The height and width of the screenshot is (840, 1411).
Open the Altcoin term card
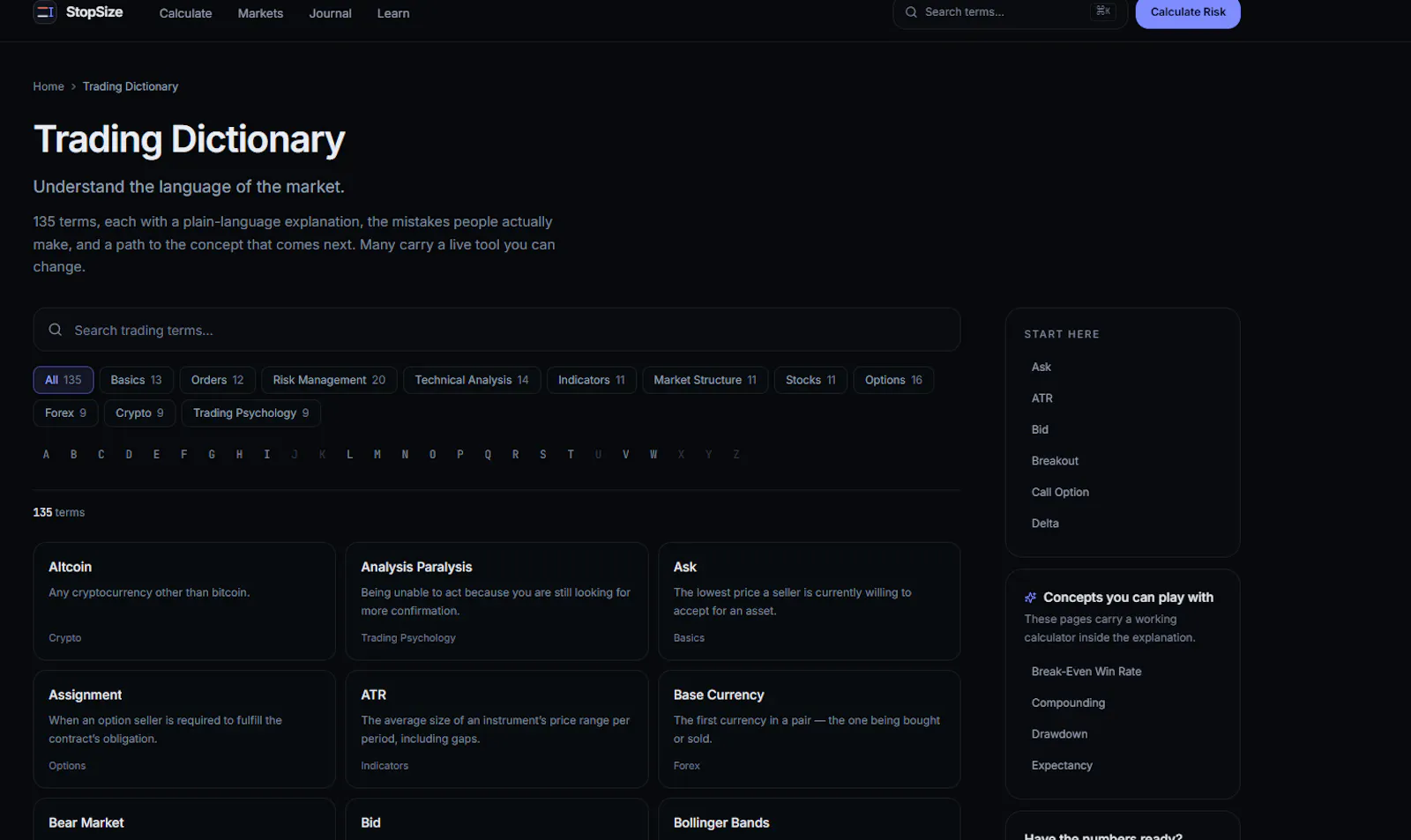pos(184,601)
